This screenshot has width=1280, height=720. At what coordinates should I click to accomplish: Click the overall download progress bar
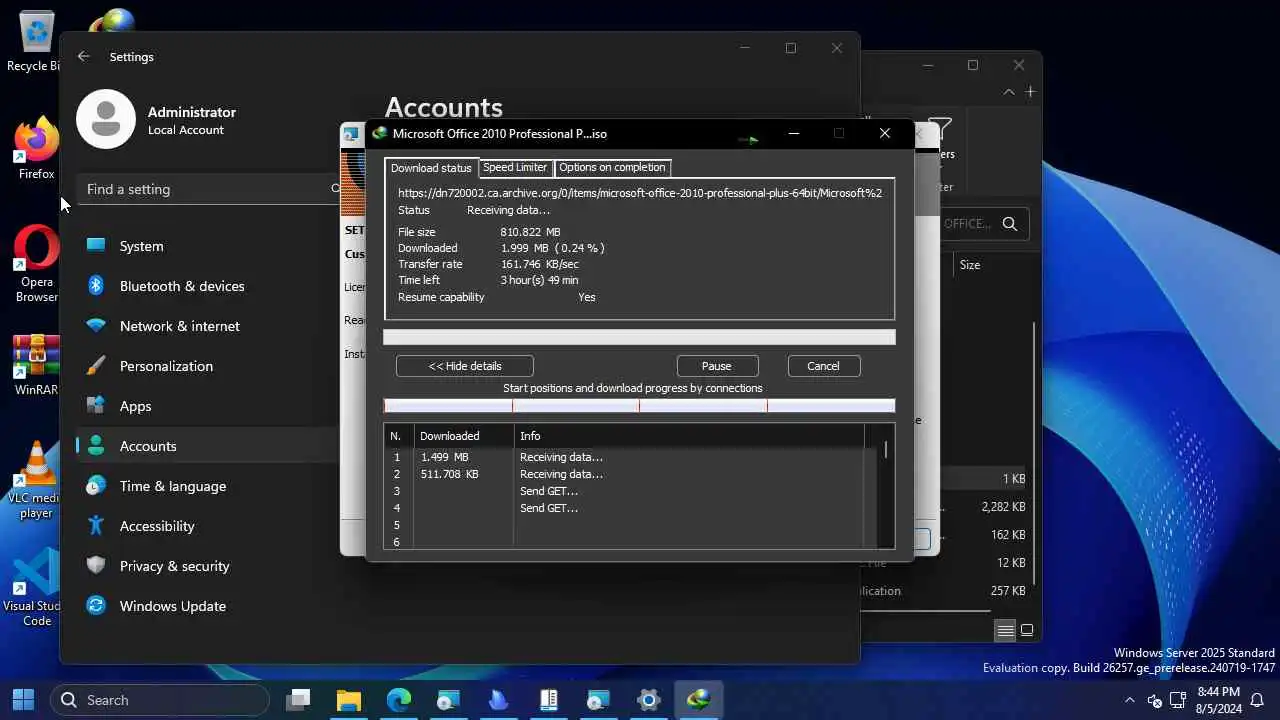point(639,337)
